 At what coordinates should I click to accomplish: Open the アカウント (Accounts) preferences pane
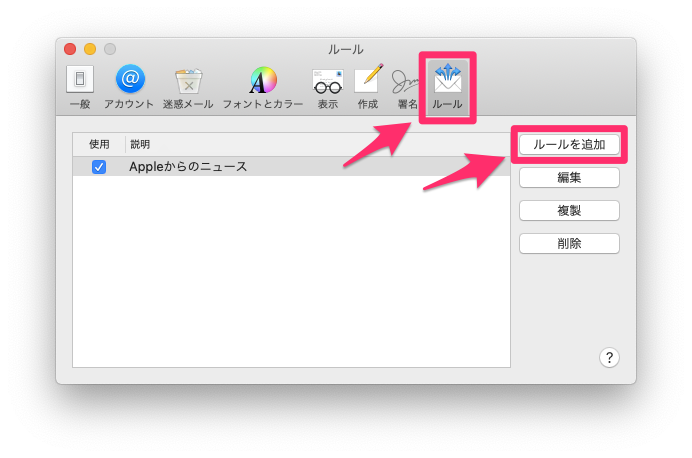point(129,87)
